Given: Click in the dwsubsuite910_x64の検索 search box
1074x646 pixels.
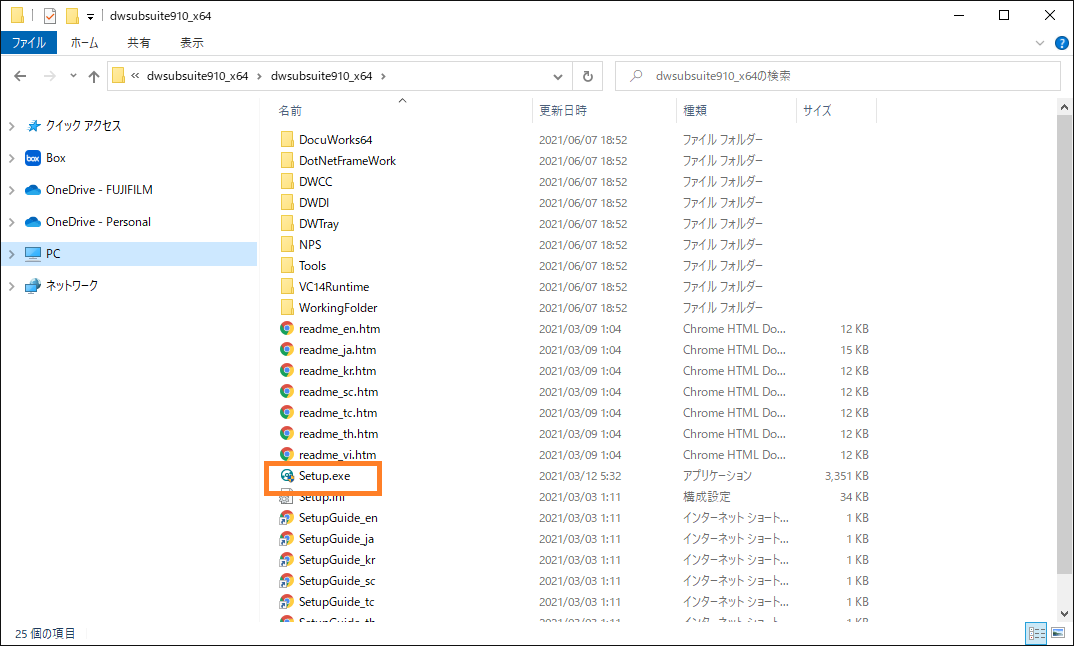Looking at the screenshot, I should tap(838, 76).
